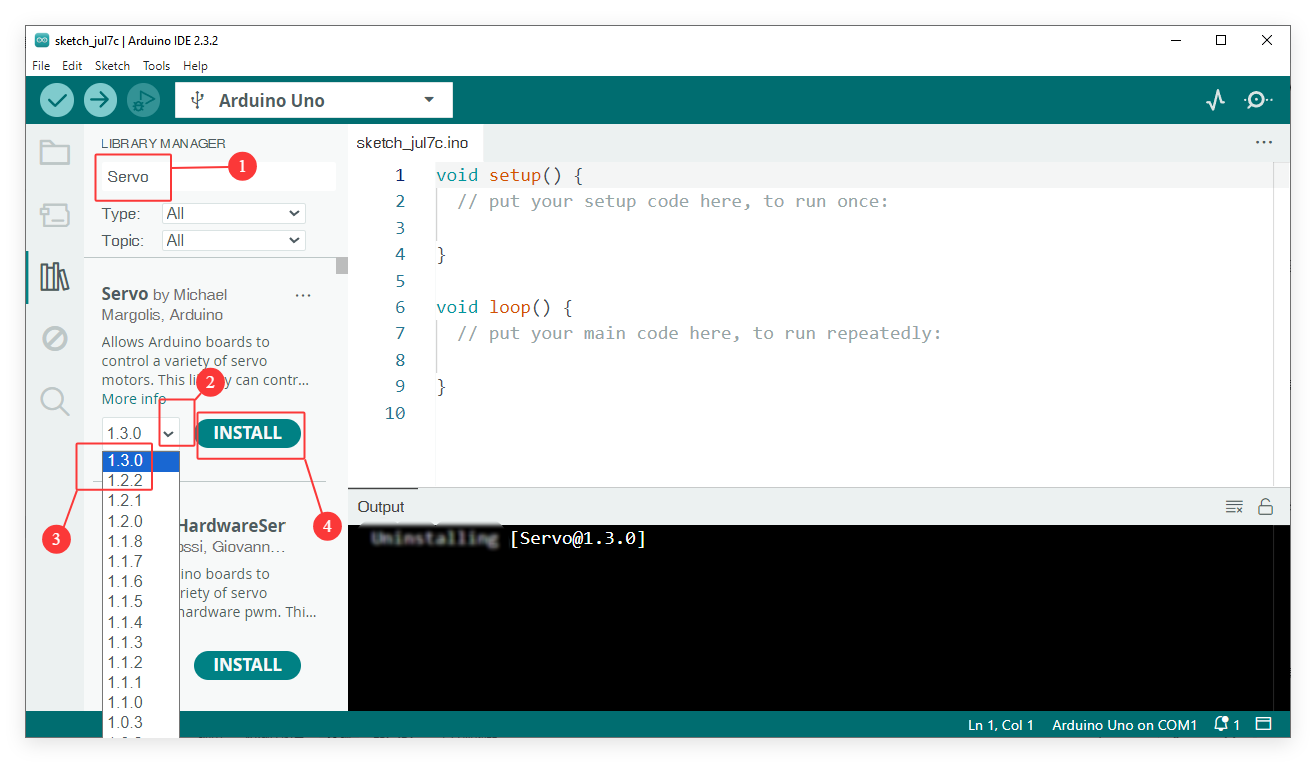This screenshot has width=1316, height=763.
Task: Select version 1.2.0 from list
Action: [141, 521]
